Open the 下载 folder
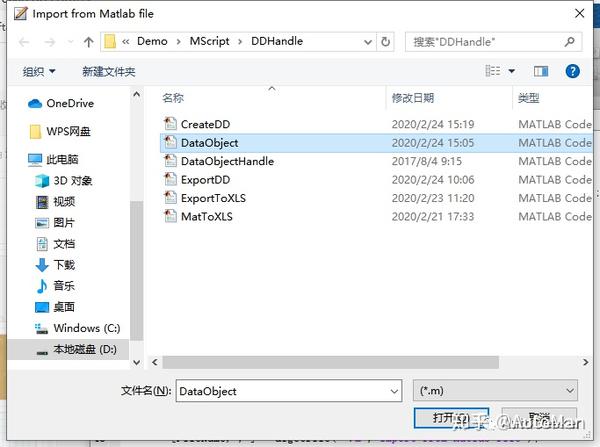 (55, 265)
